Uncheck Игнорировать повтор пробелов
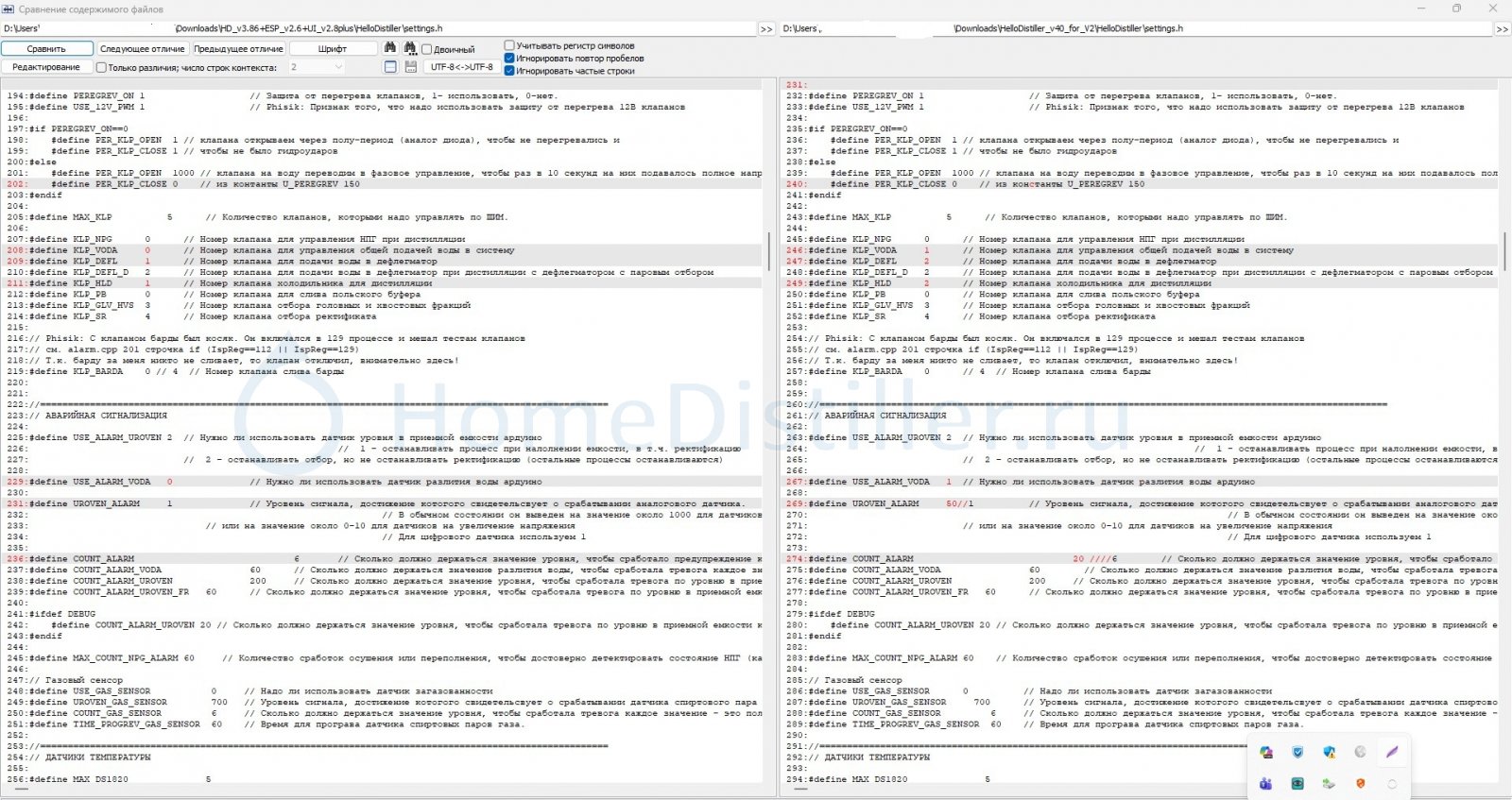Image resolution: width=1512 pixels, height=800 pixels. [509, 59]
